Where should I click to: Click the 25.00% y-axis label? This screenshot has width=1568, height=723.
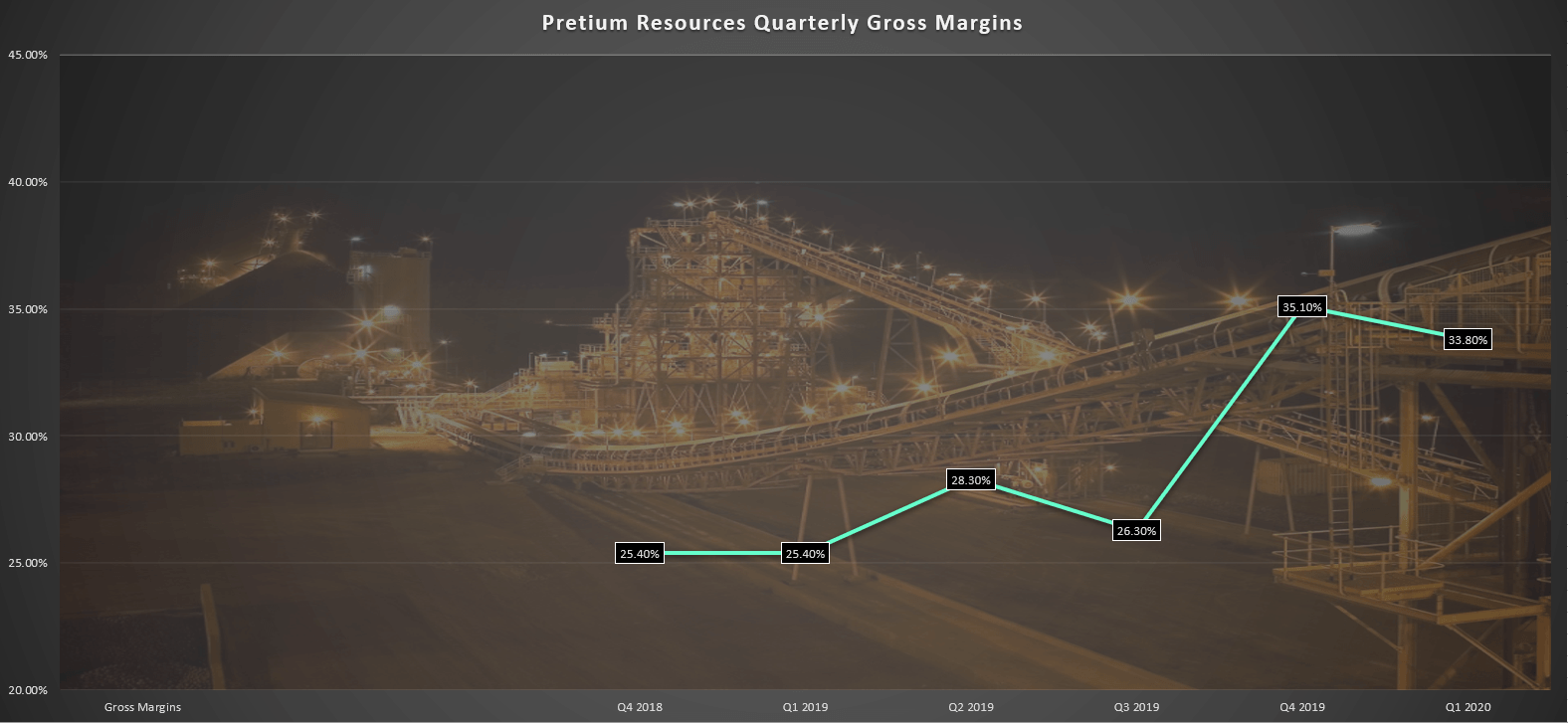coord(28,563)
